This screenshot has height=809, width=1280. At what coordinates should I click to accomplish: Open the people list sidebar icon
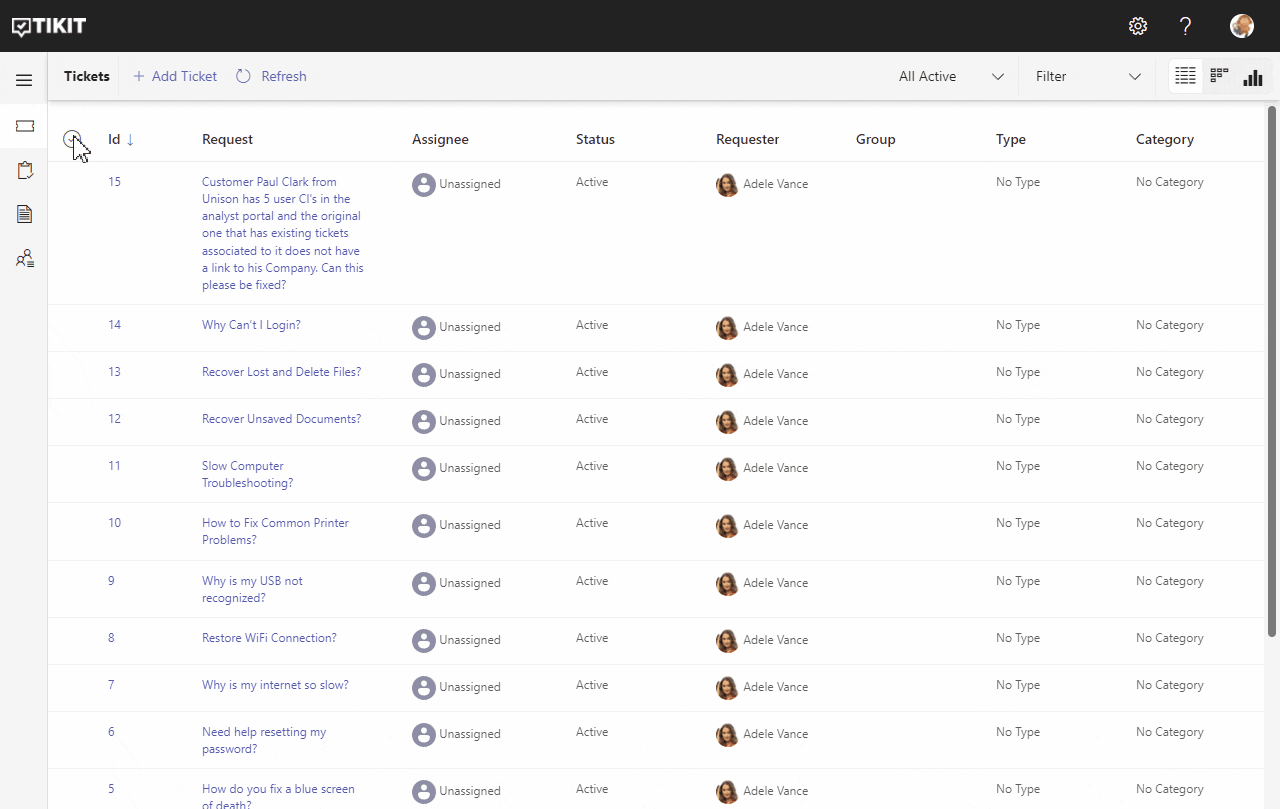click(25, 258)
